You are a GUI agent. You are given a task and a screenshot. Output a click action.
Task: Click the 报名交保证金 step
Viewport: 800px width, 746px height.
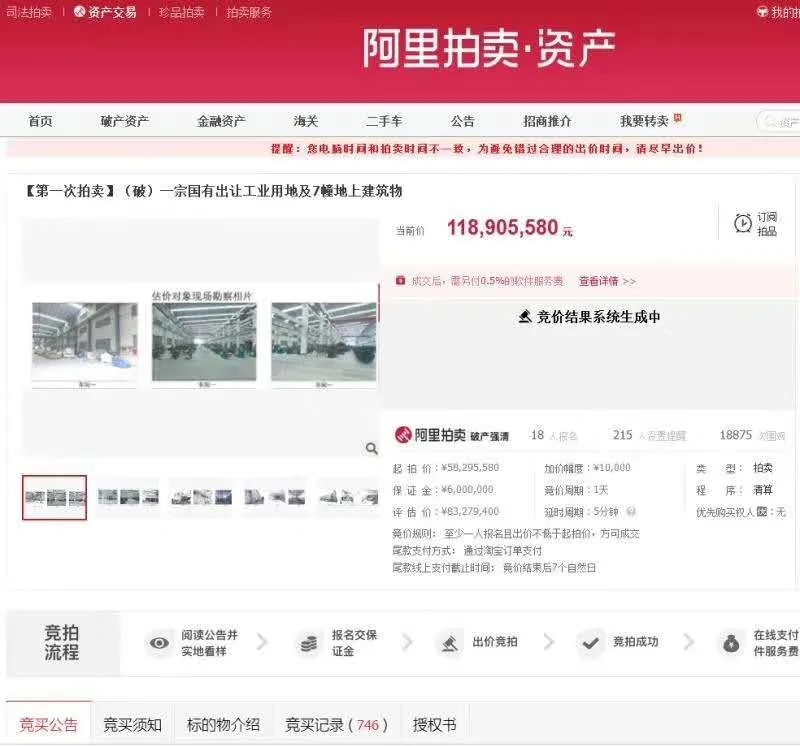pos(354,643)
